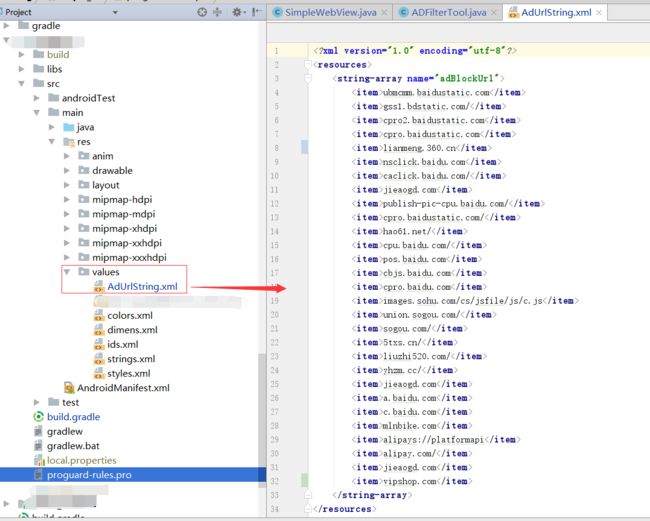Image resolution: width=650 pixels, height=521 pixels.
Task: Select the mipmap-xxxhdpi folder
Action: pyautogui.click(x=129, y=258)
